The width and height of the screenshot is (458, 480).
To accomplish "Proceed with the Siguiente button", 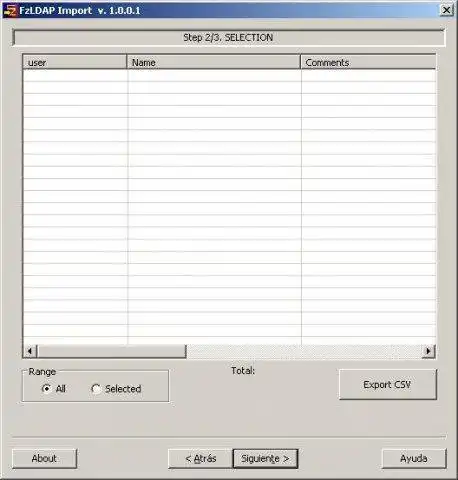I will (x=265, y=459).
